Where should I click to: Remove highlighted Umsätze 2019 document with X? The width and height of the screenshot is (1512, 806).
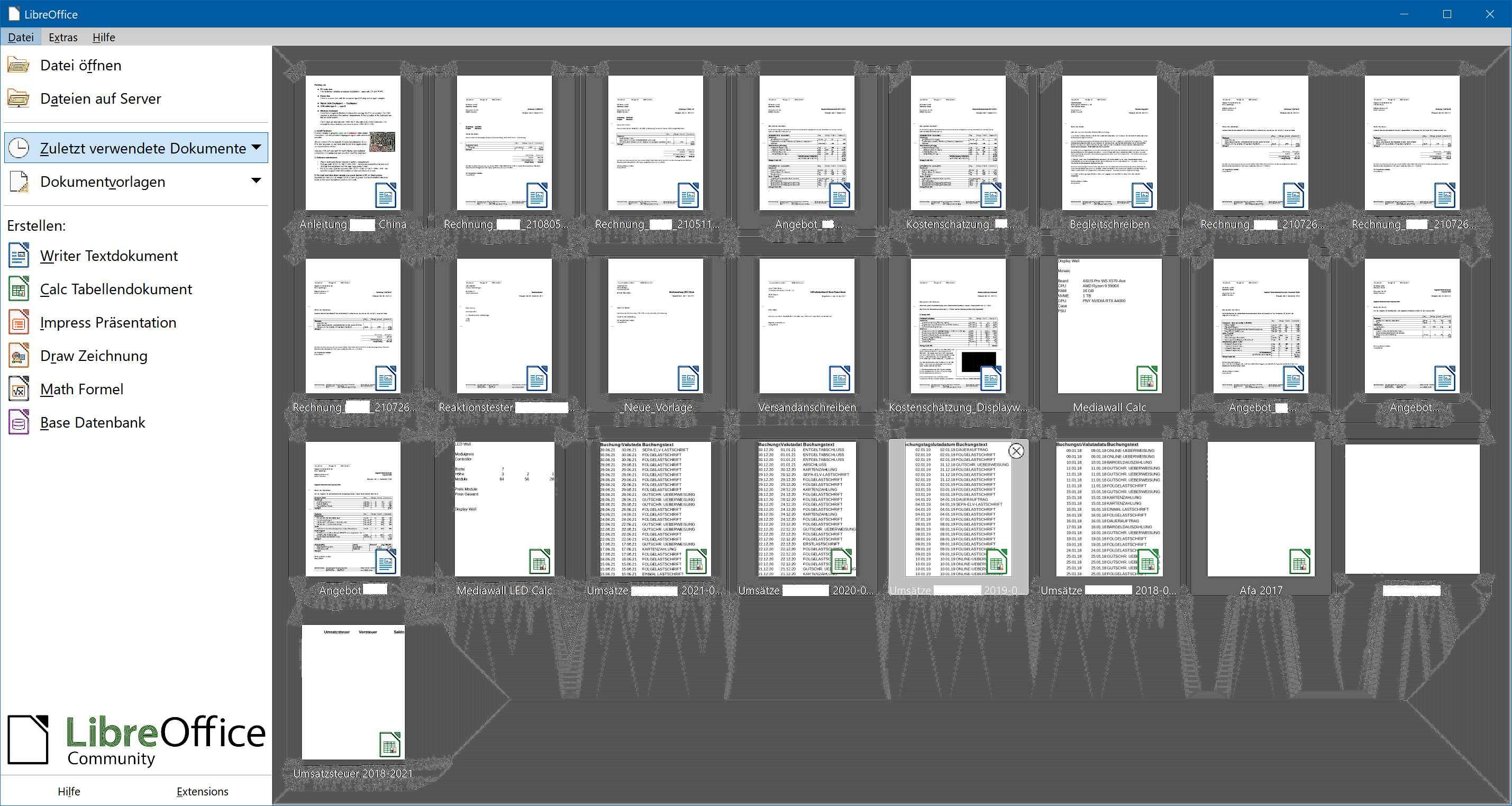point(1016,451)
